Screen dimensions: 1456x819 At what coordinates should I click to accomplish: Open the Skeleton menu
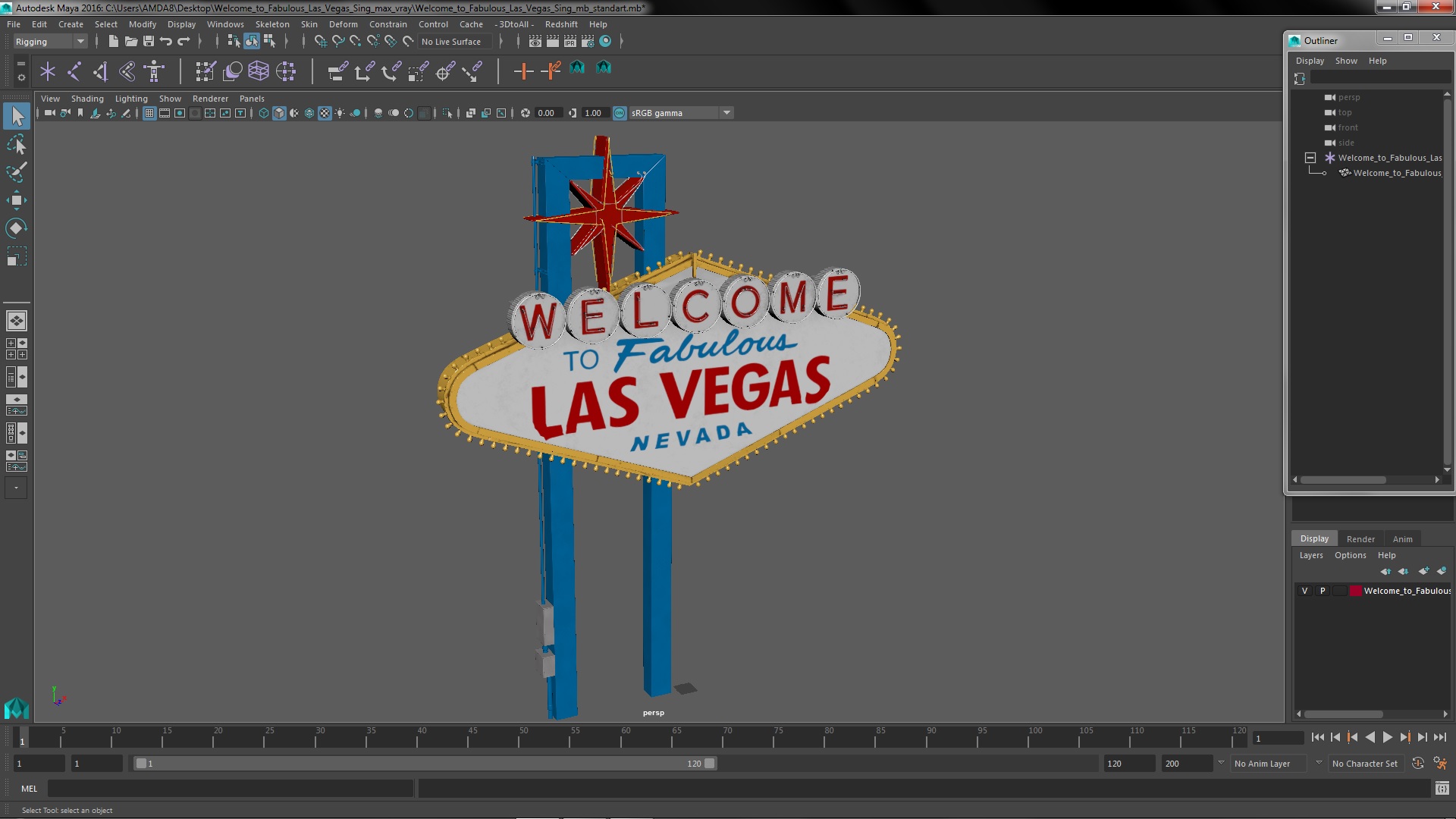coord(272,24)
